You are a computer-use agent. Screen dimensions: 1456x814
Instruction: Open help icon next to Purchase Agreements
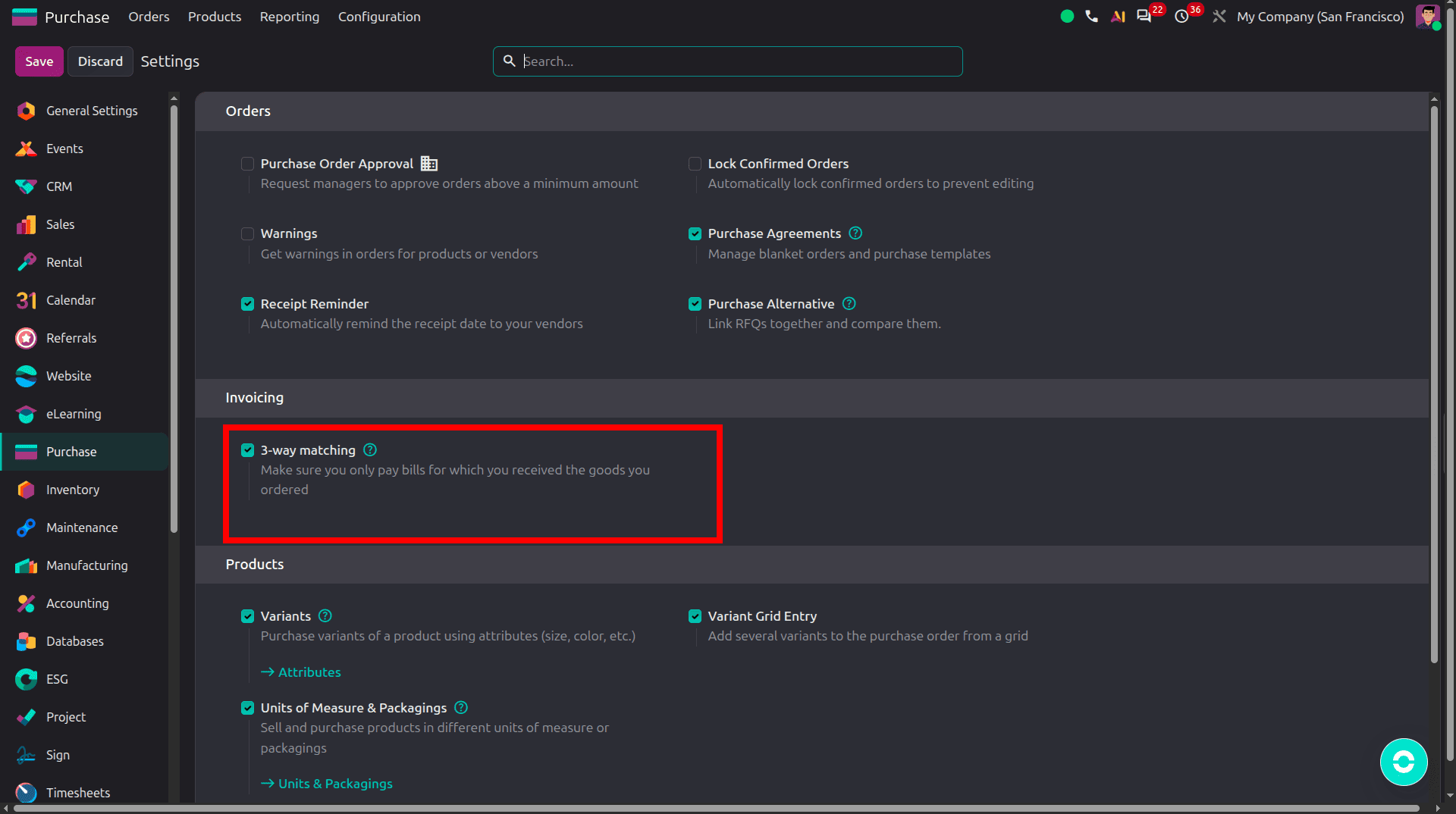[855, 233]
